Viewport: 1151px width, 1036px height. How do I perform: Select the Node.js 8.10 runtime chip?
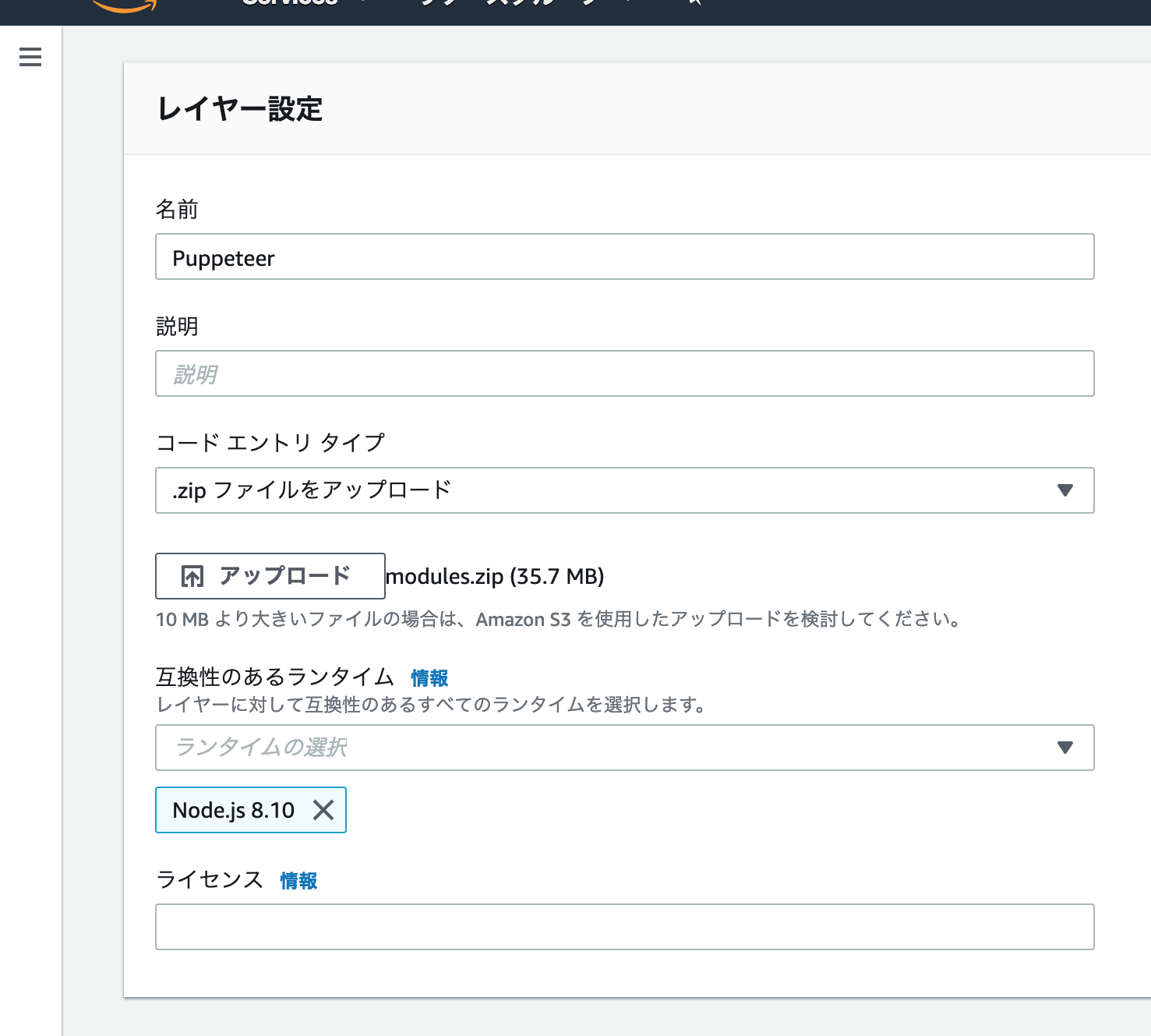(233, 811)
